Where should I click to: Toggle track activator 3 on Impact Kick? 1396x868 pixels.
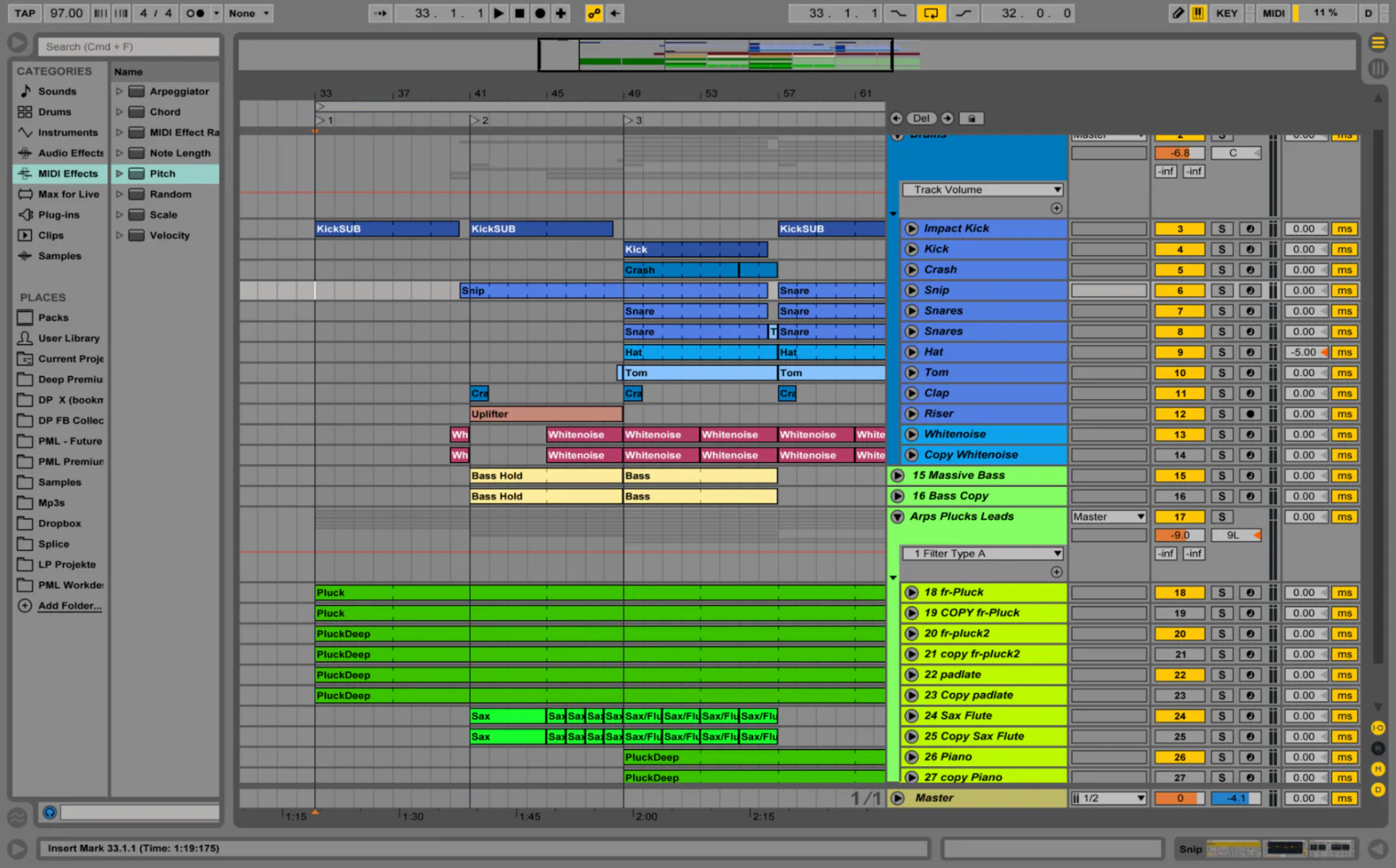coord(1179,229)
